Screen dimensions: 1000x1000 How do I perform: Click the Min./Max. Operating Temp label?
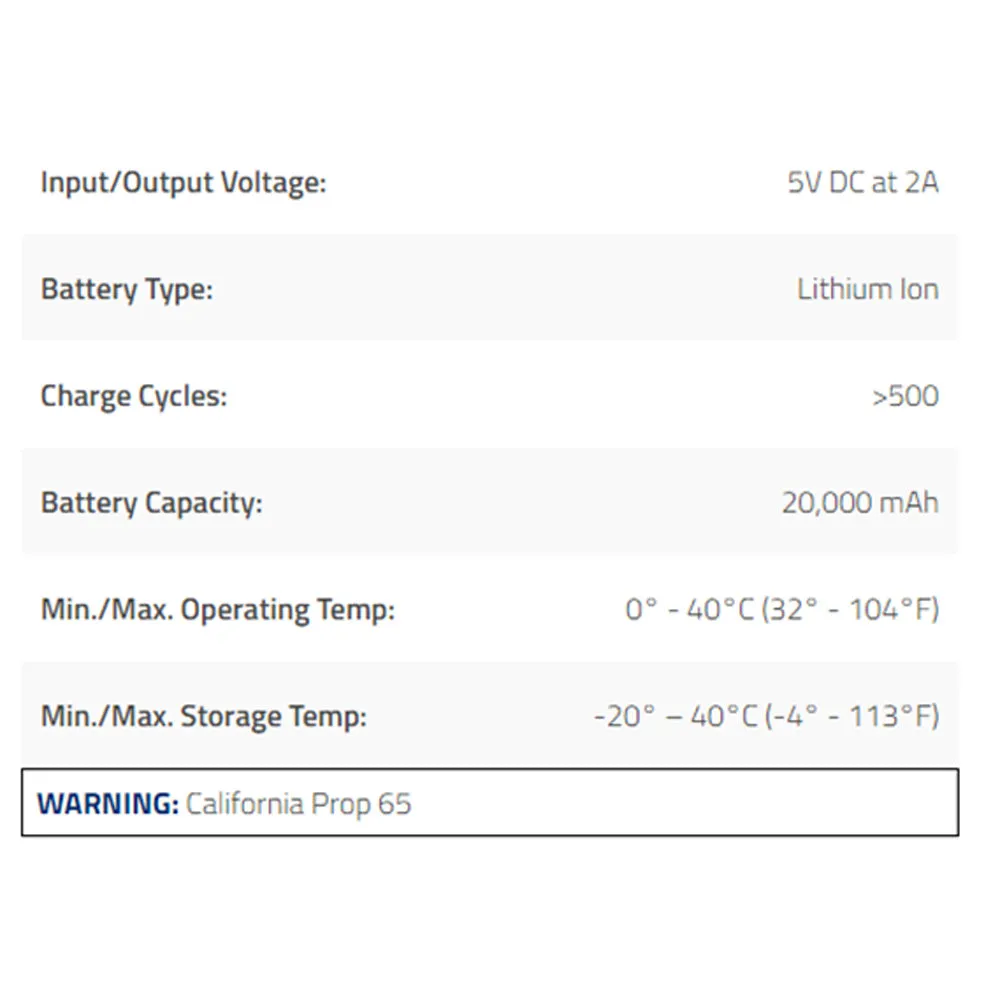(x=218, y=610)
